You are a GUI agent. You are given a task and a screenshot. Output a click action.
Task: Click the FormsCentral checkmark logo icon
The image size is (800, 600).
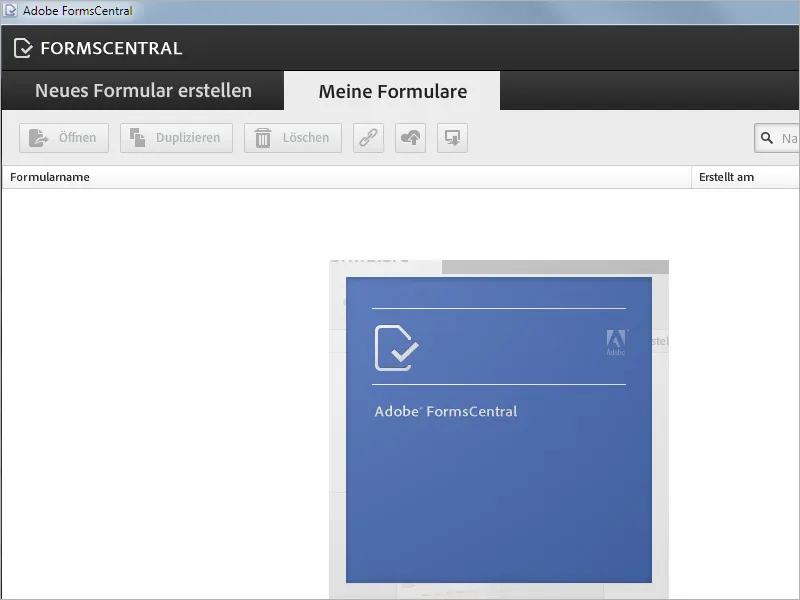[x=22, y=47]
